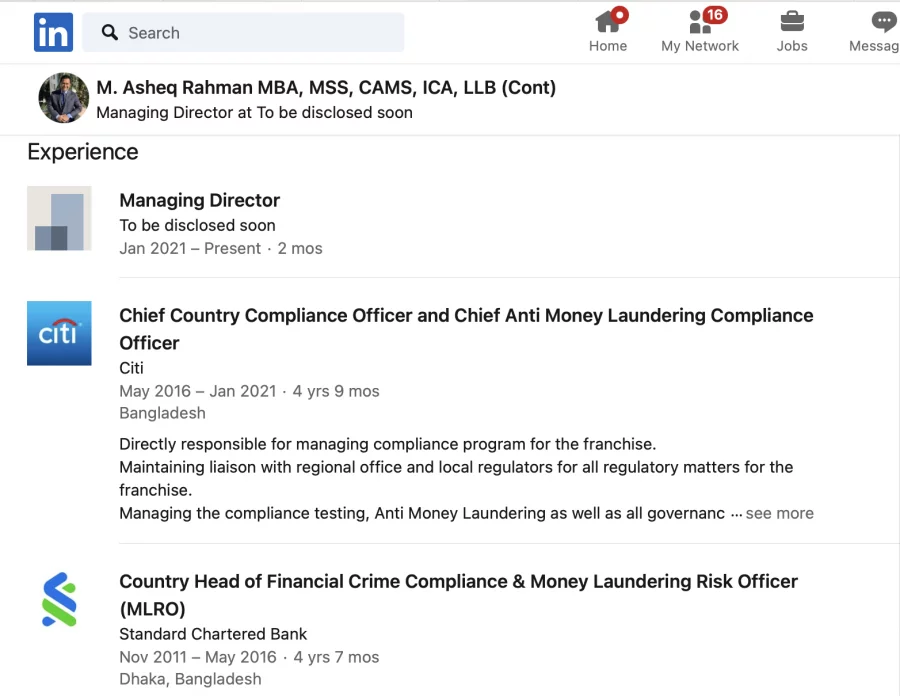Click inside the Search input field
This screenshot has width=900, height=696.
[243, 33]
